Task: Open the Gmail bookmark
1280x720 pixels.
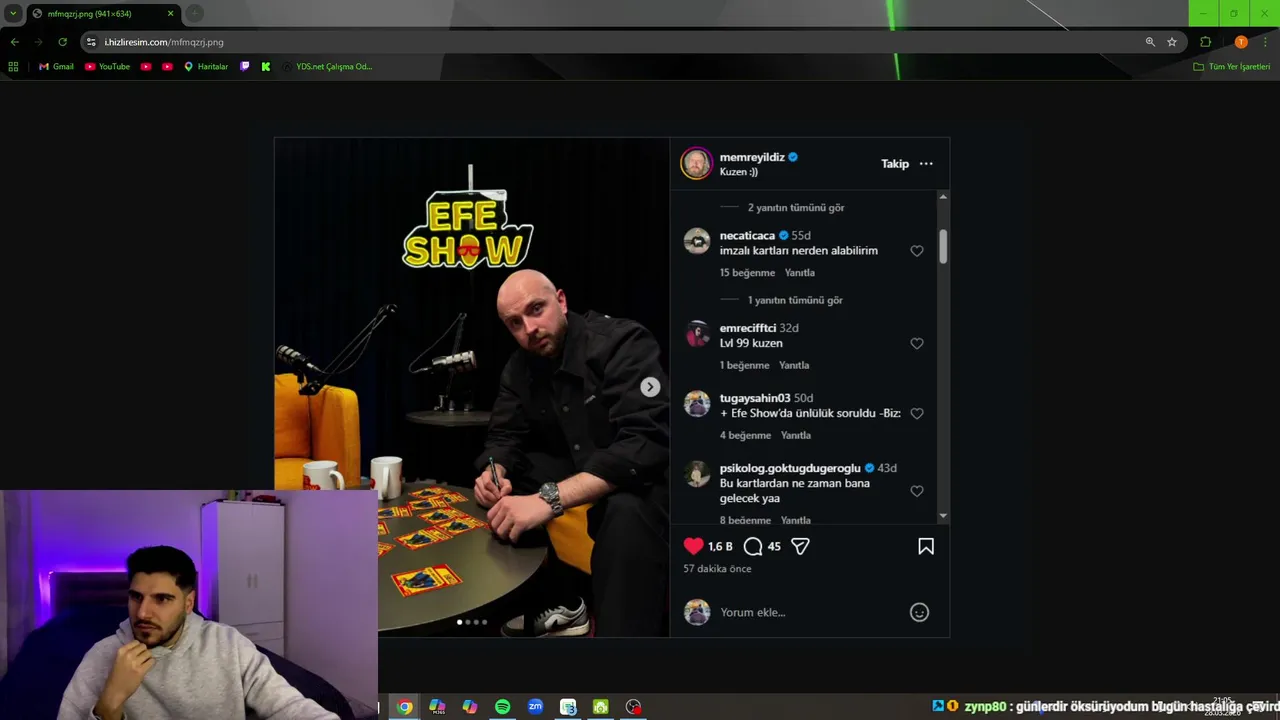Action: [56, 67]
